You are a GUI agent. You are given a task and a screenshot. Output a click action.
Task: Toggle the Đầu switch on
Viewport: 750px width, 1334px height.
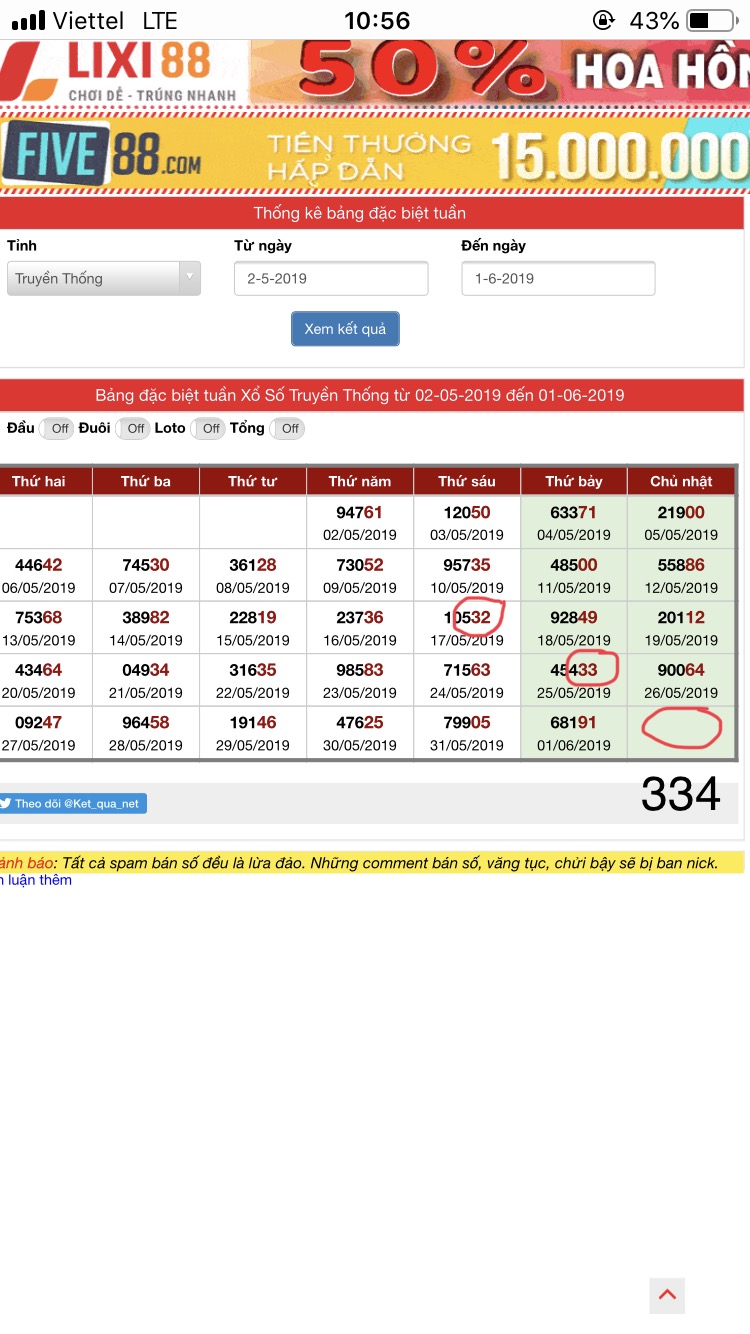[59, 429]
